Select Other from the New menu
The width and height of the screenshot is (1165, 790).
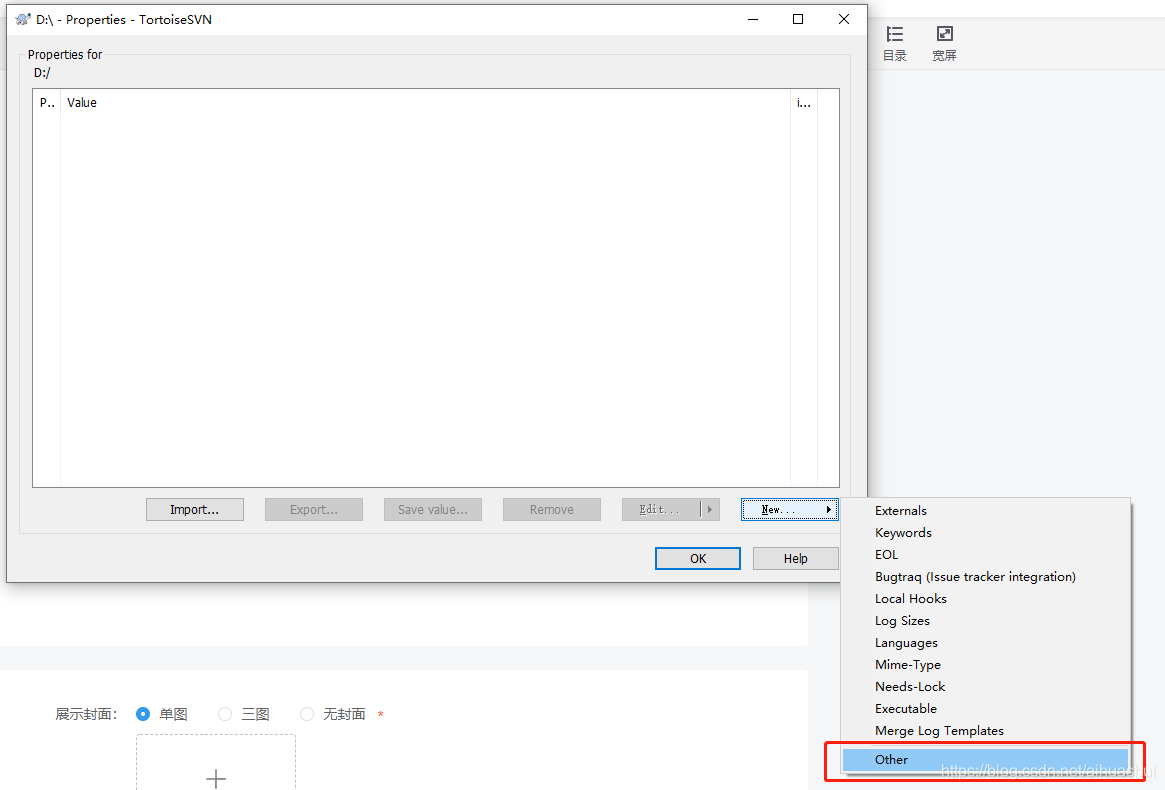(x=986, y=760)
